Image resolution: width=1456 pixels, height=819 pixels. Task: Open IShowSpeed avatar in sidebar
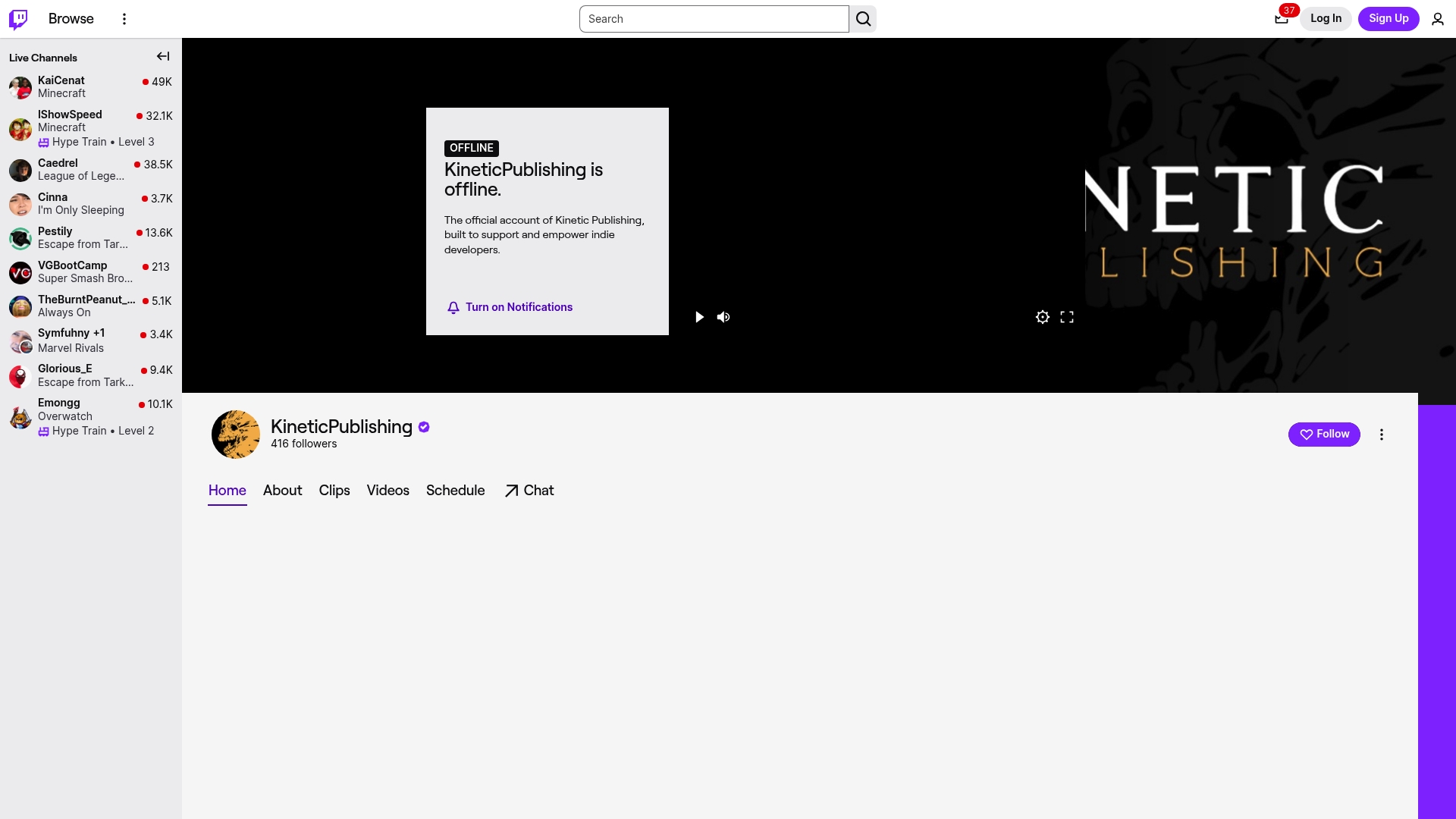[x=20, y=129]
